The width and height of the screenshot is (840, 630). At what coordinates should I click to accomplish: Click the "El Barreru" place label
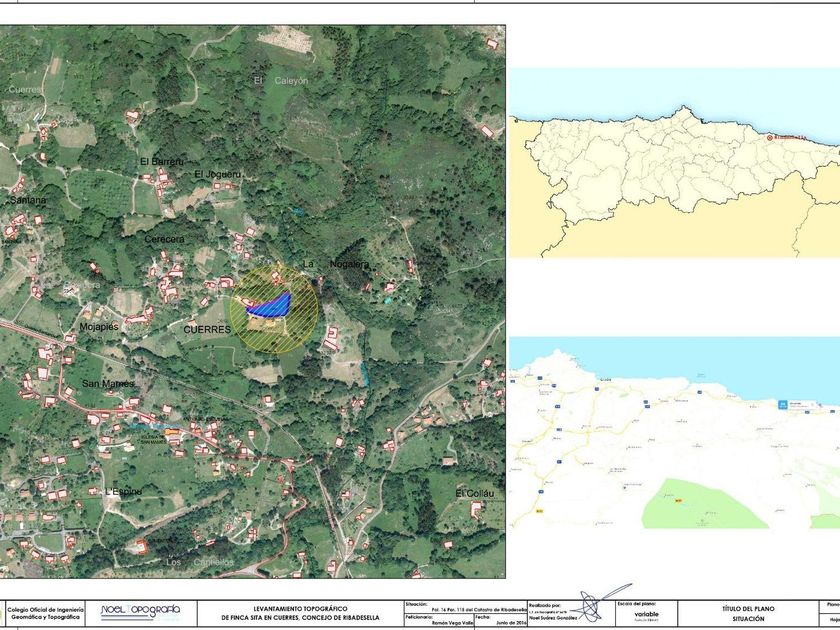coord(162,161)
